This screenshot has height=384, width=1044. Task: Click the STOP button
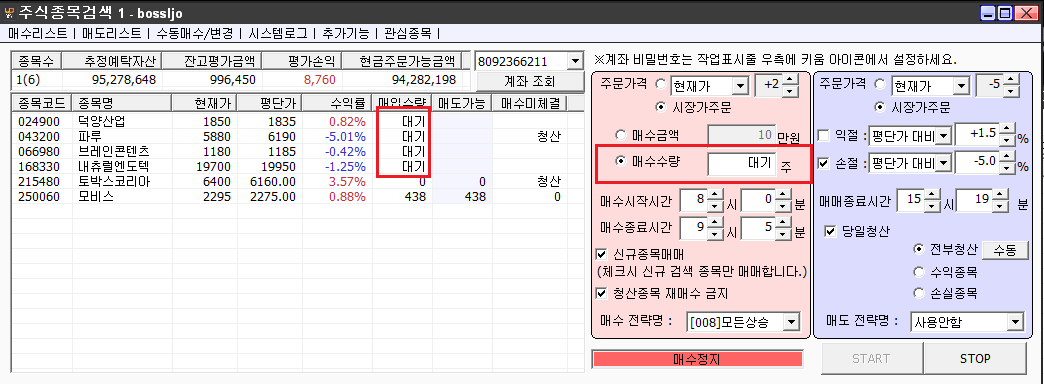click(x=975, y=359)
